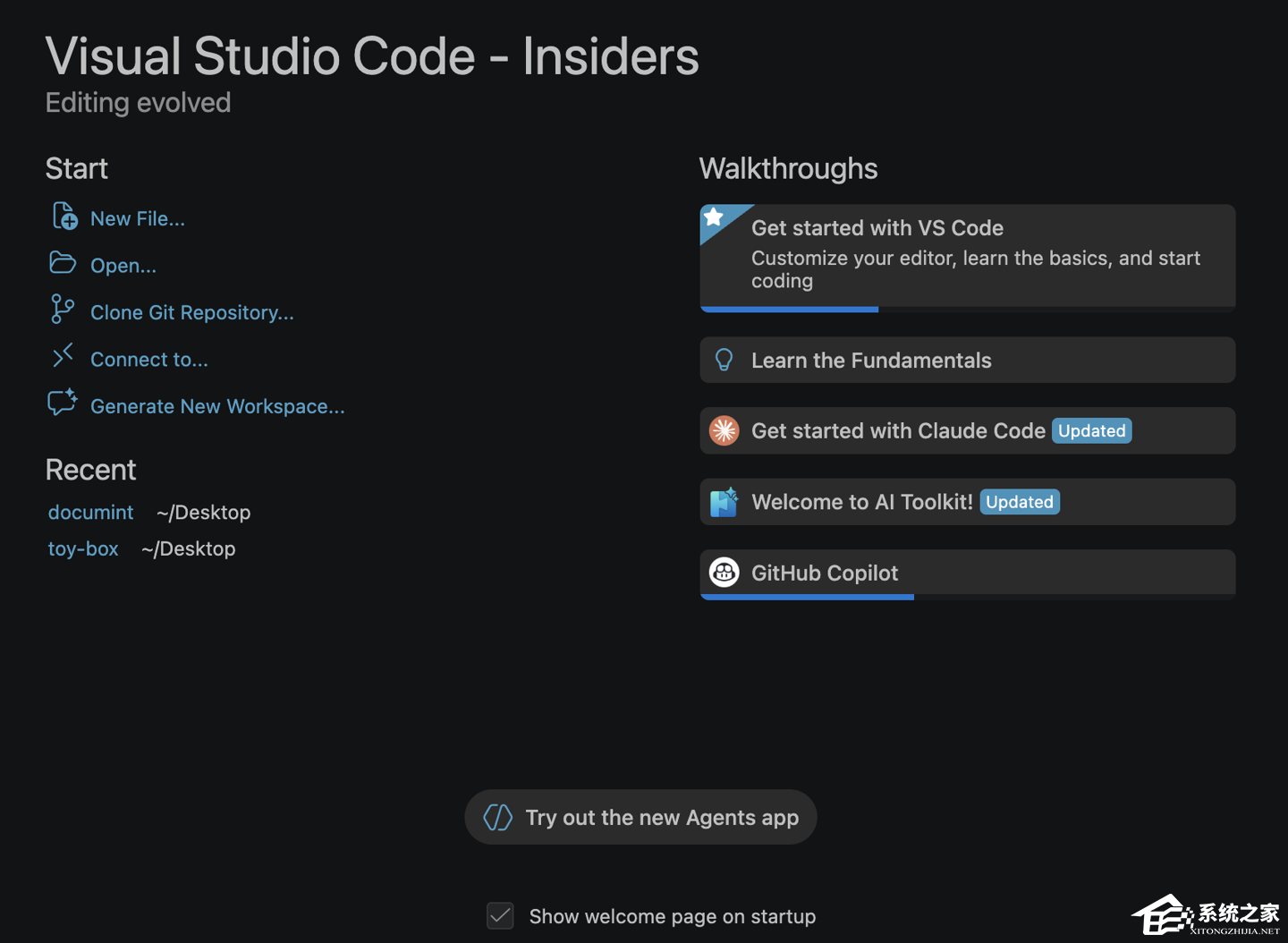Viewport: 1288px width, 943px height.
Task: Launch Generate New Workspace... link
Action: (x=217, y=406)
